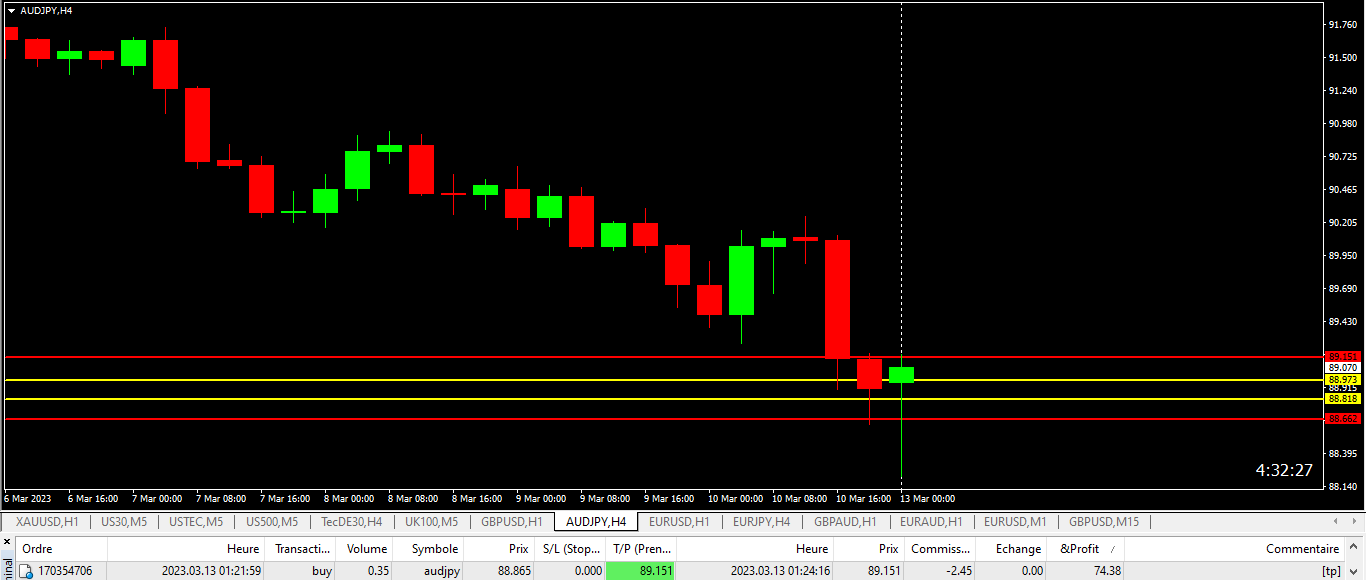Switch to the US500,M5 chart tab
Image resolution: width=1366 pixels, height=580 pixels.
[272, 522]
